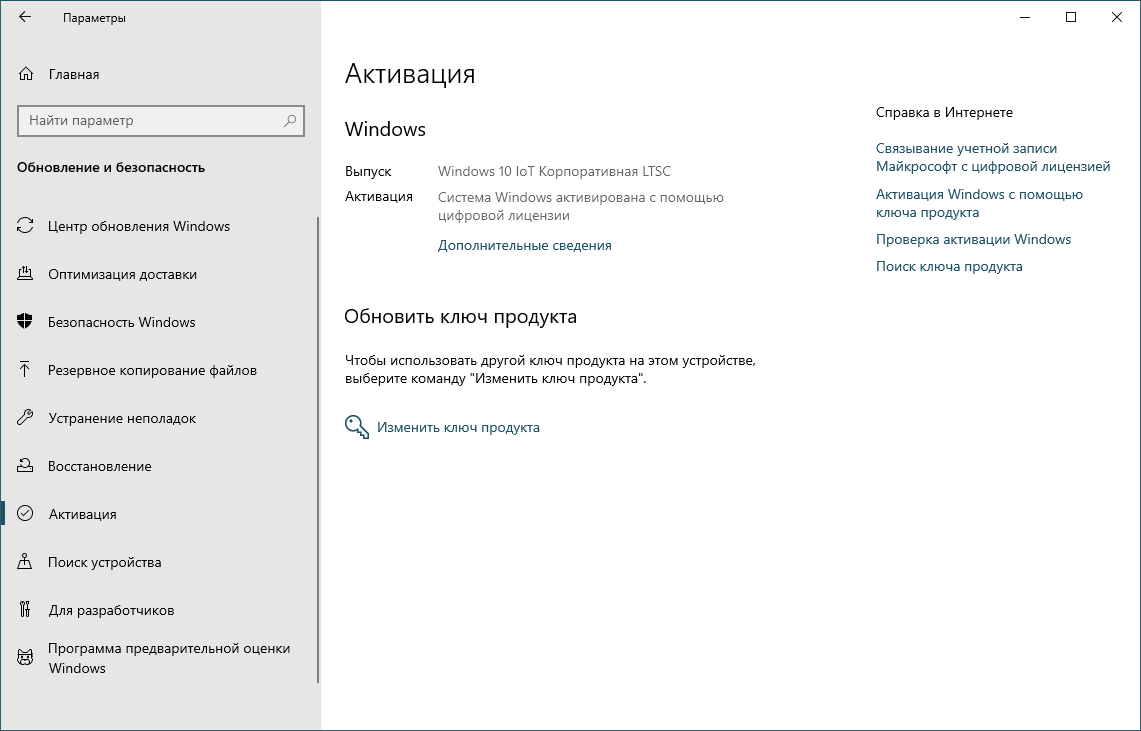Click the Для разработчиков tools icon

(25, 610)
